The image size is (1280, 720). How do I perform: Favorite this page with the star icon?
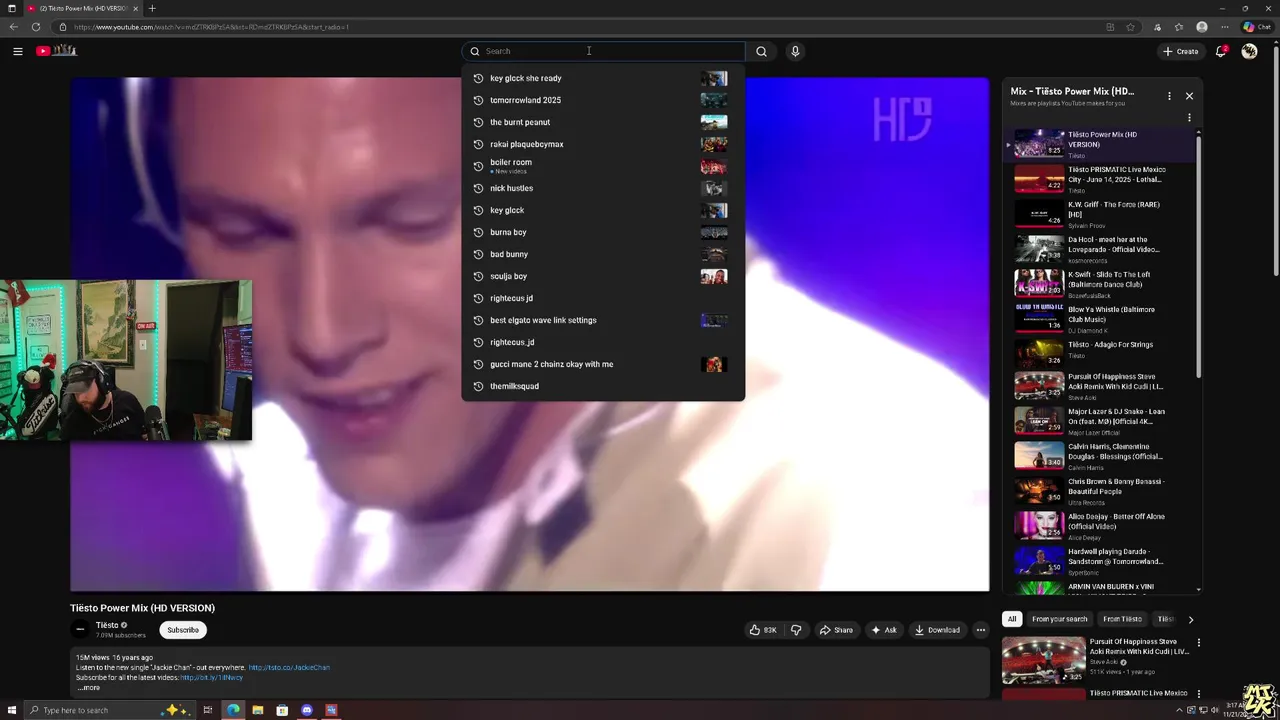[1130, 27]
